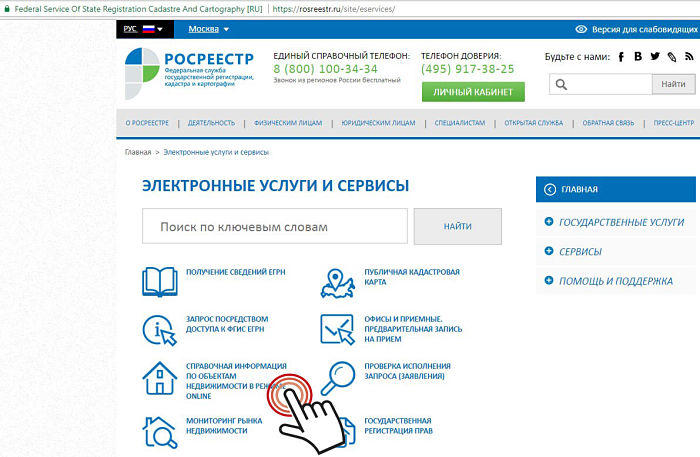Click the ГЛАВНАЯ sidebar back button
The height and width of the screenshot is (457, 700).
[x=616, y=189]
